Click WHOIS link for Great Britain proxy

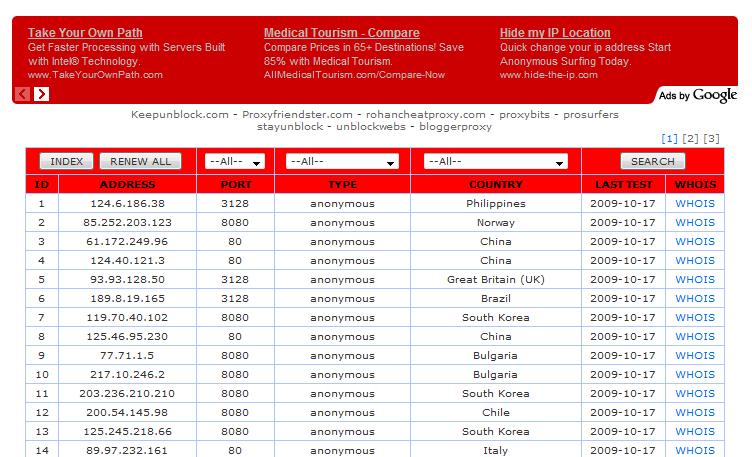click(695, 280)
